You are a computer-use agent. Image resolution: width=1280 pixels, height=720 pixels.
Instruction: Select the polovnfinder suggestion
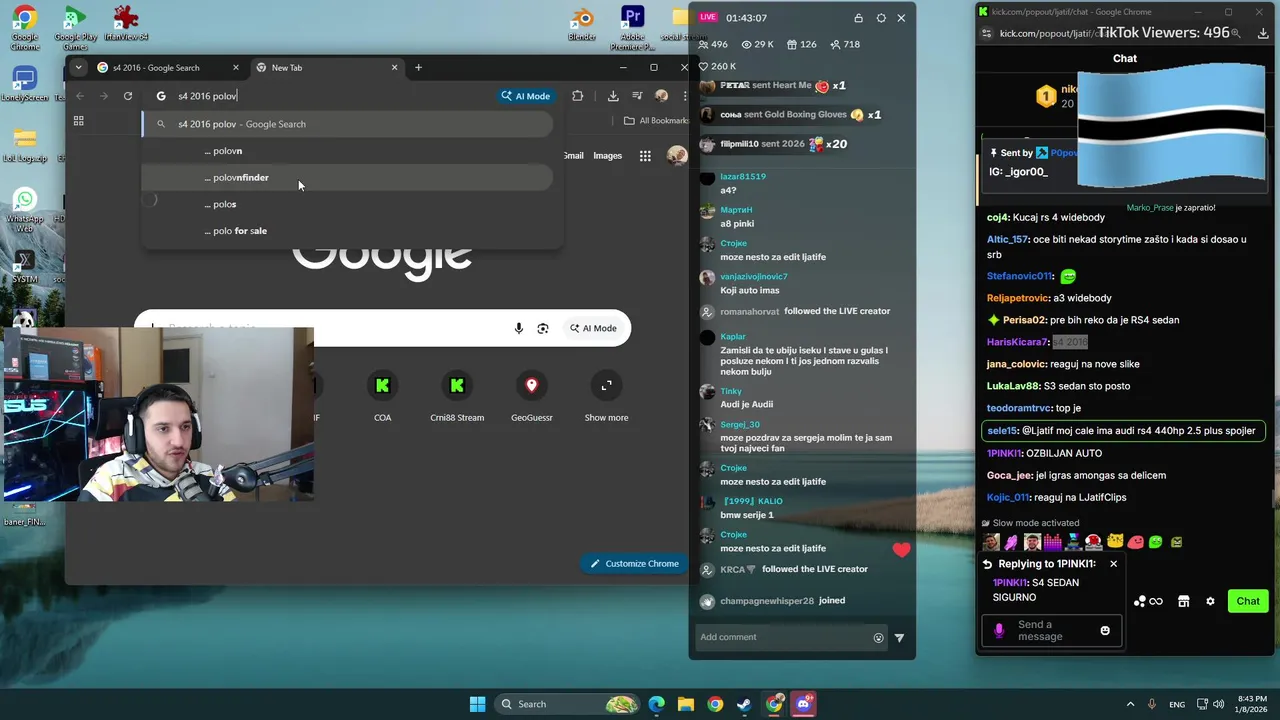347,178
